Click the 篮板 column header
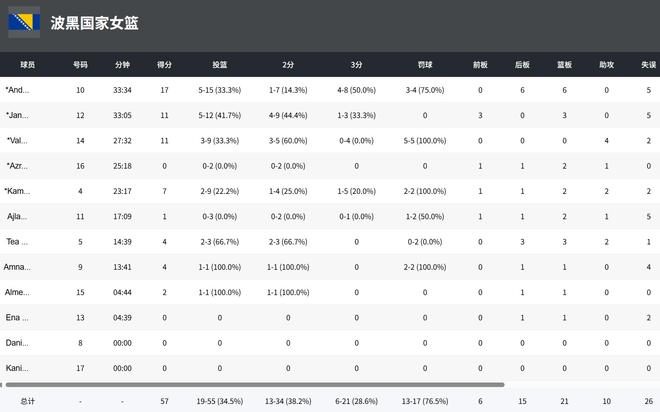This screenshot has width=660, height=412. 564,65
